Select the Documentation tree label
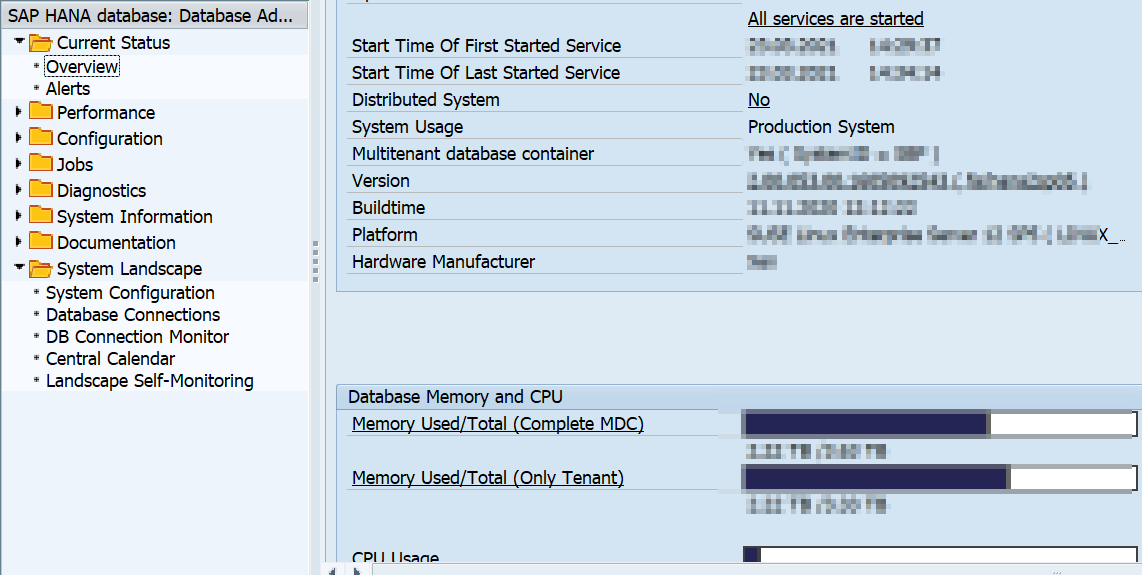The height and width of the screenshot is (575, 1142). [116, 243]
